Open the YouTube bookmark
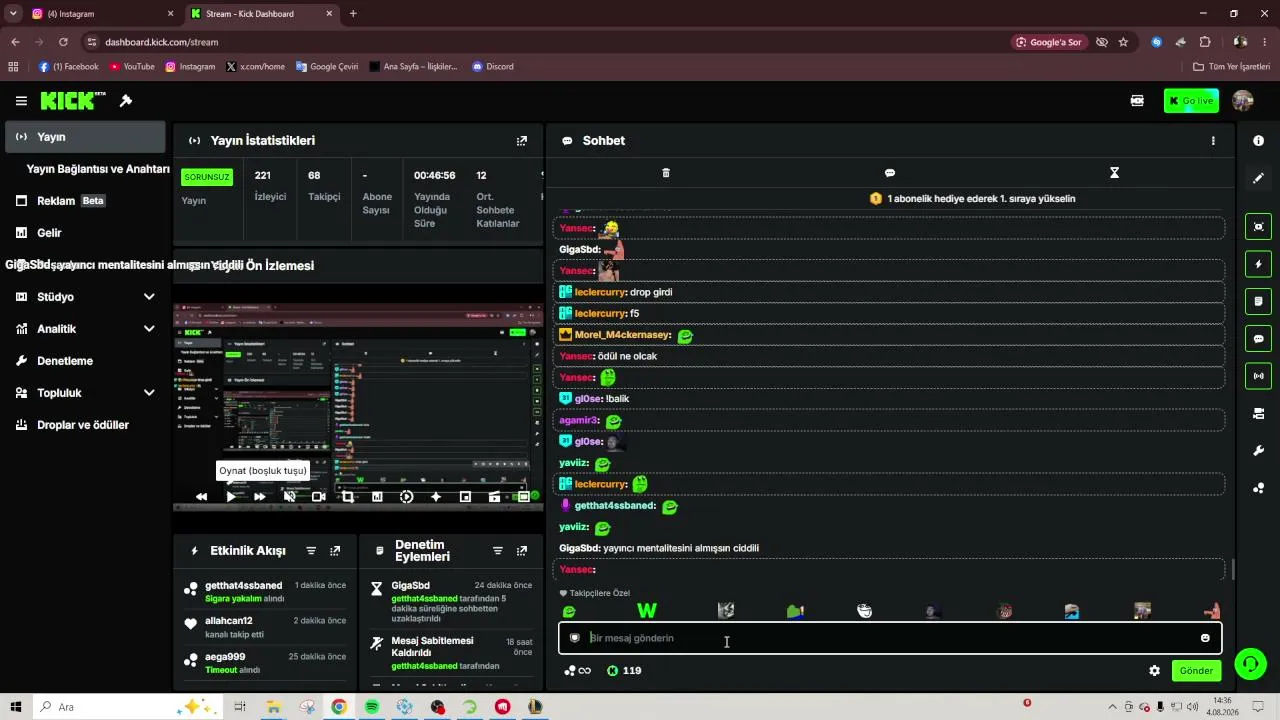The image size is (1280, 720). pos(132,67)
